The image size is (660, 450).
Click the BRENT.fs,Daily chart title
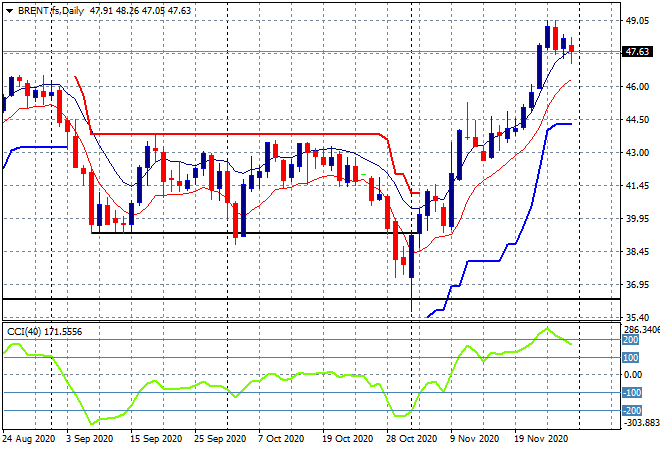coord(51,11)
